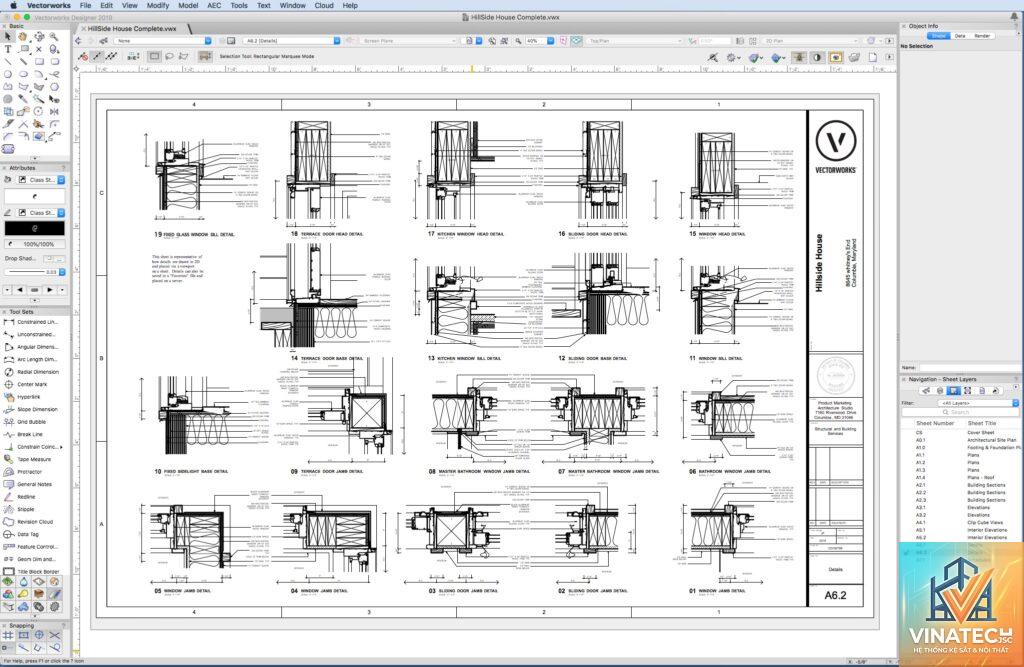
Task: Open the Modify menu
Action: click(x=157, y=5)
